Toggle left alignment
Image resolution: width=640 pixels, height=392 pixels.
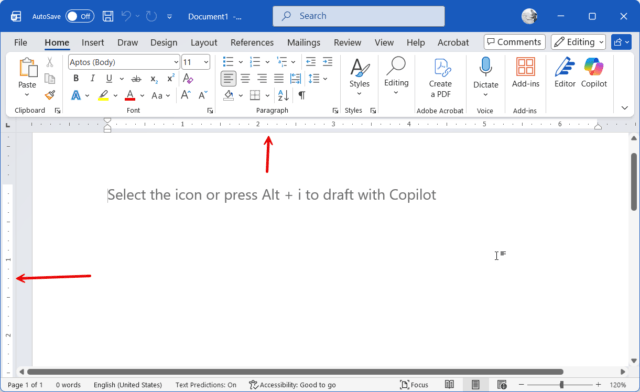(228, 78)
